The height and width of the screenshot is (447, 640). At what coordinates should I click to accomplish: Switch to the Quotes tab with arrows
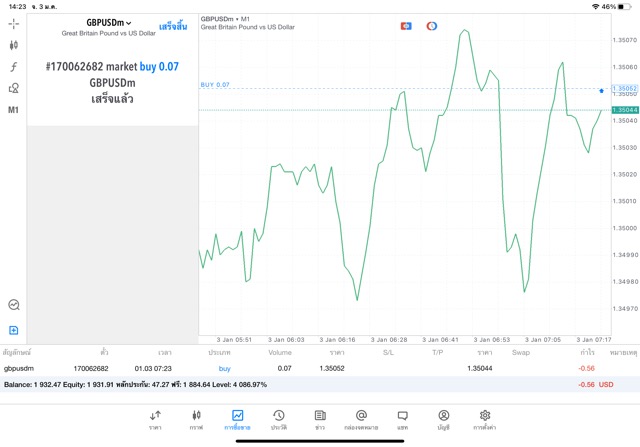click(x=155, y=419)
